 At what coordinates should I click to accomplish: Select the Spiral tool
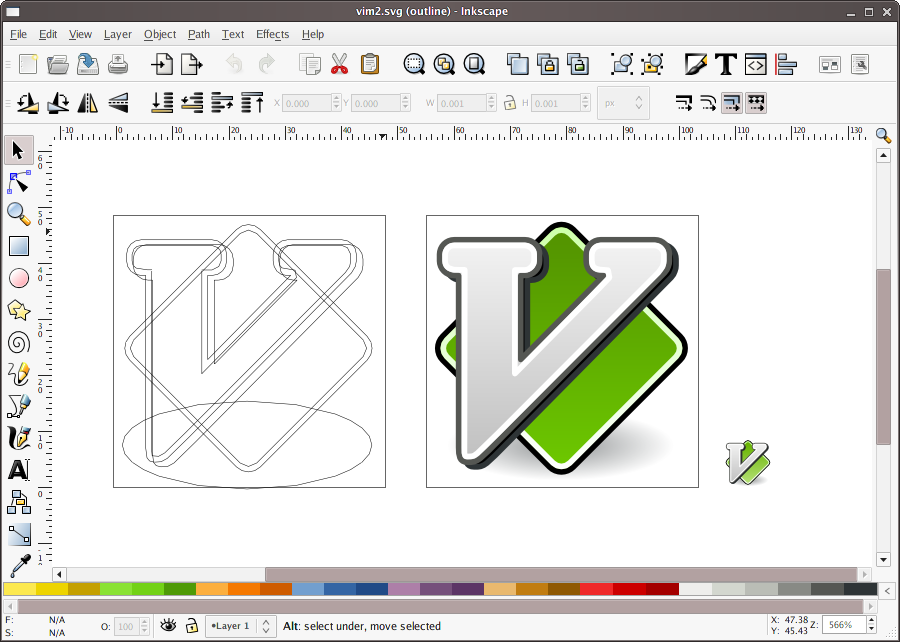pos(18,343)
